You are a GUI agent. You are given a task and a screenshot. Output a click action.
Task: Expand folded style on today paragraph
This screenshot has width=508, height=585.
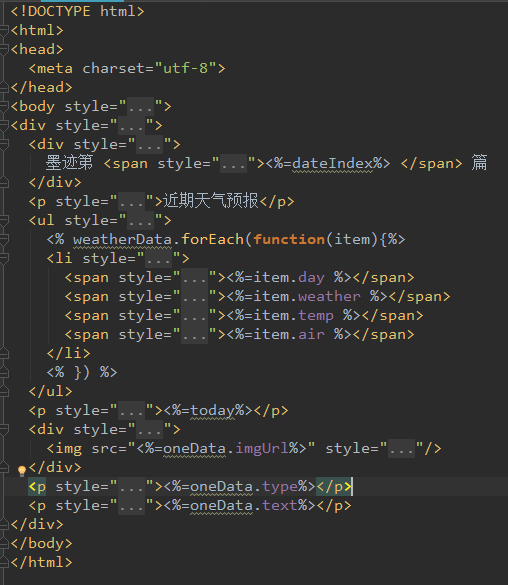pos(131,411)
